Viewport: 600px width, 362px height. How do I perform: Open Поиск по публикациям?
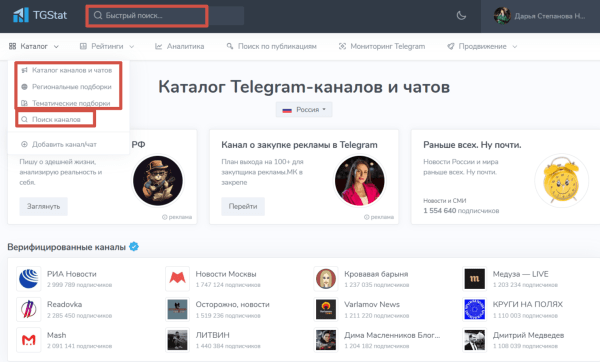(x=277, y=46)
